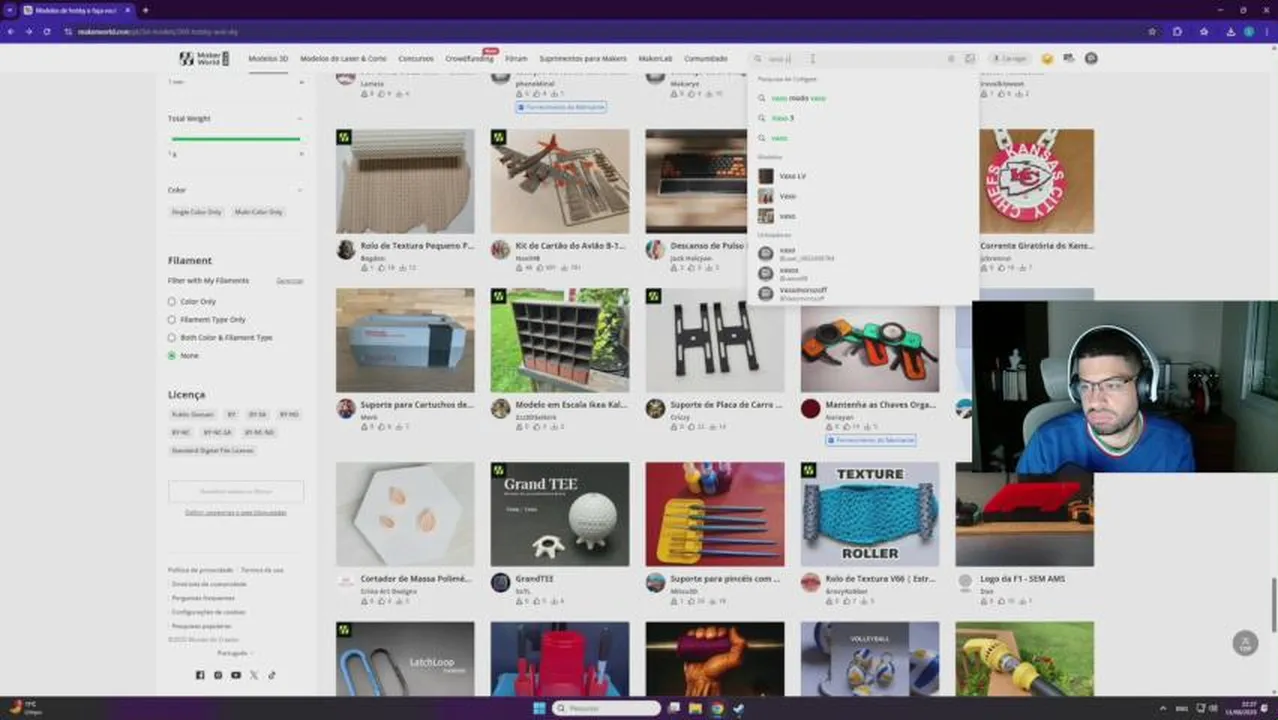Open a new browser tab
This screenshot has width=1278, height=720.
(145, 10)
